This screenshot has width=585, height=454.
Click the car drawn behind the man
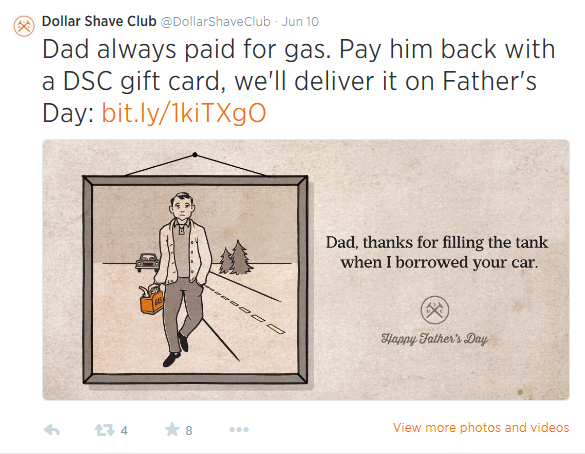tap(147, 262)
